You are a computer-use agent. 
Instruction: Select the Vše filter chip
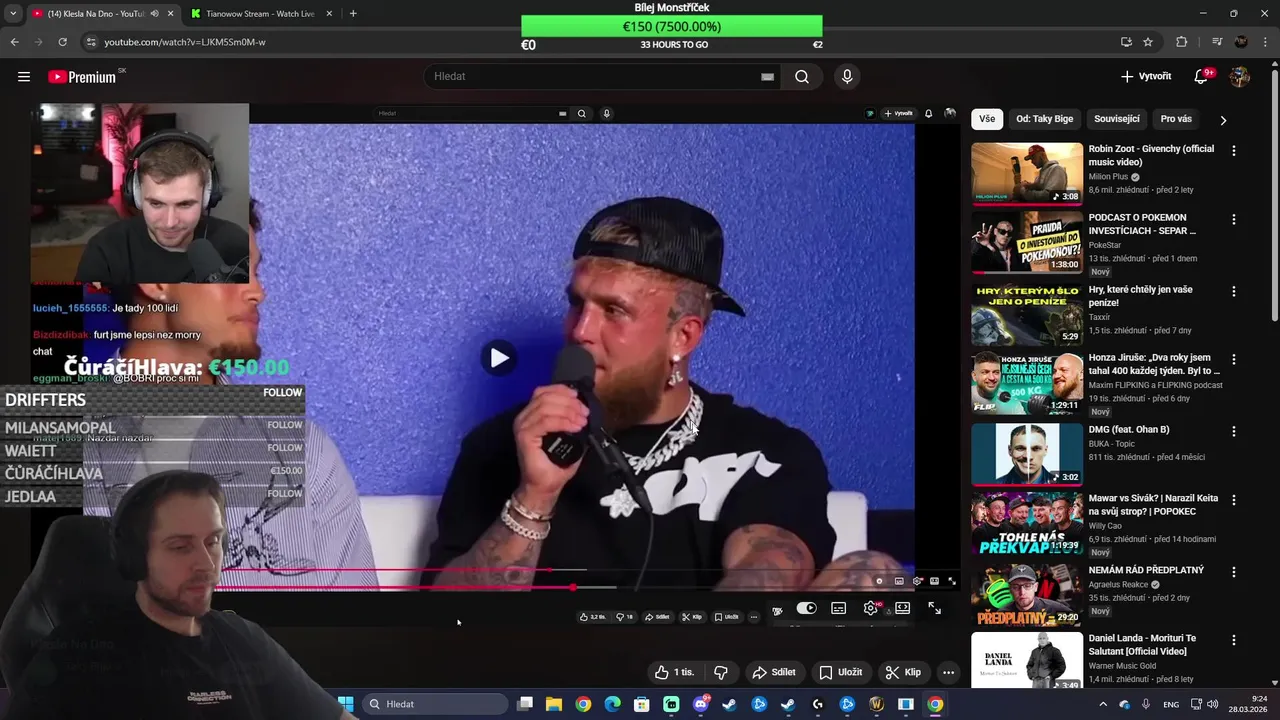coord(987,119)
